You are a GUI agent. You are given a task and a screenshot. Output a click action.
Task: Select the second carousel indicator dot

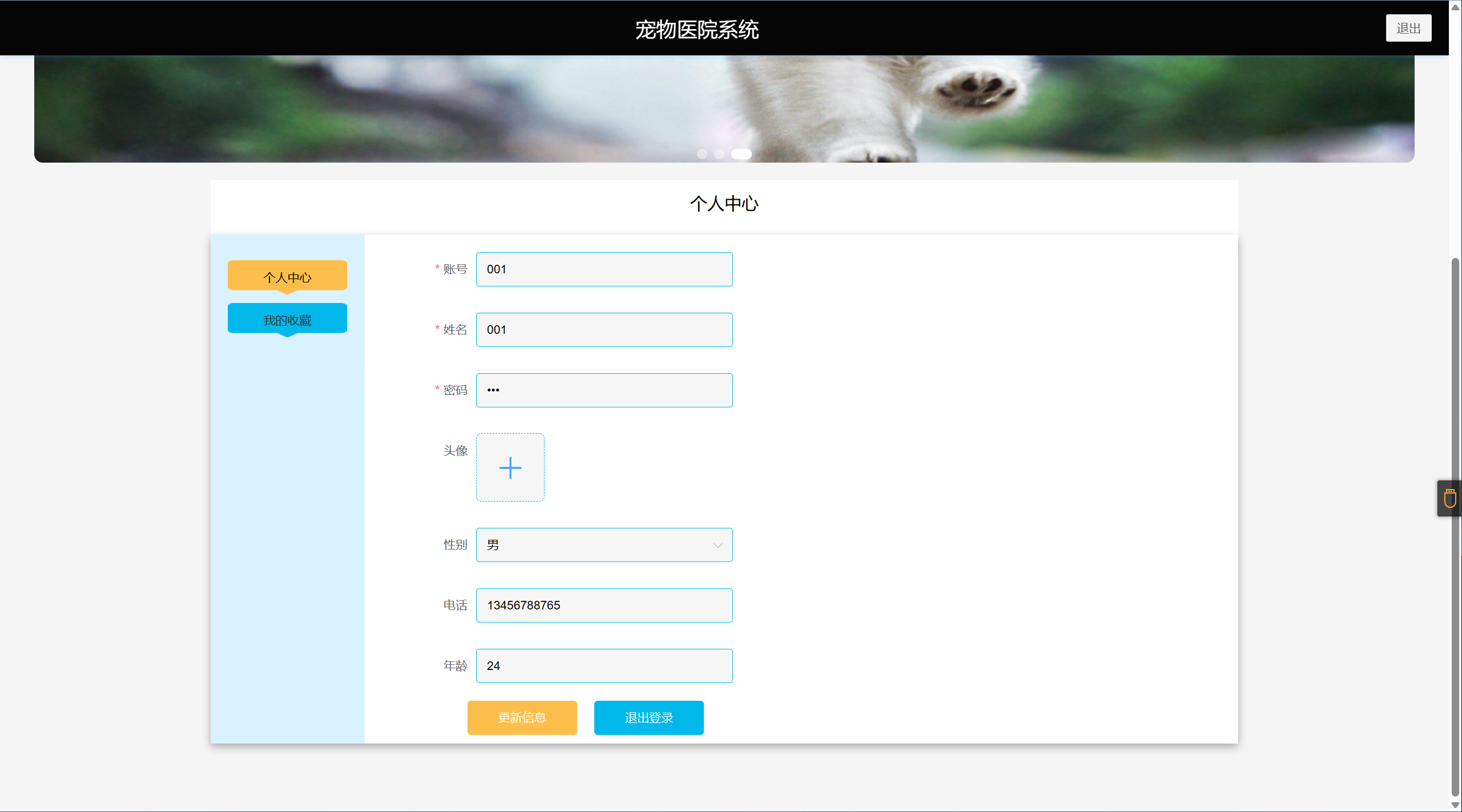(x=719, y=154)
